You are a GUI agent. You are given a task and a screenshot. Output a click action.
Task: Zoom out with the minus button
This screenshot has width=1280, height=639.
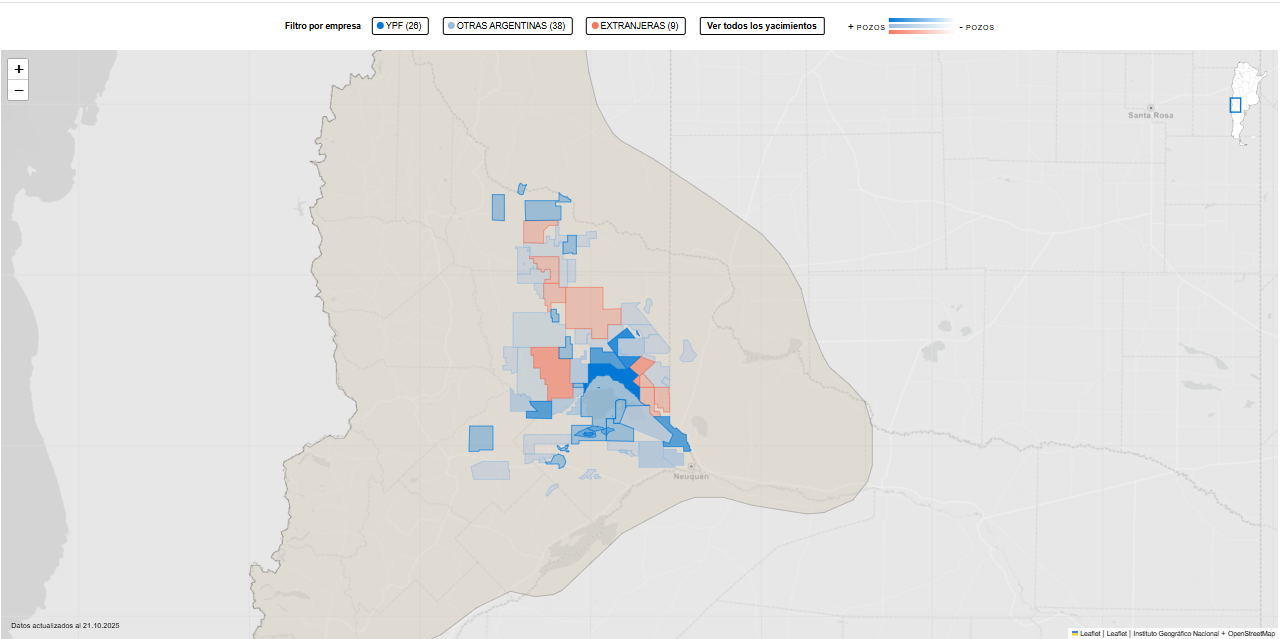[18, 90]
